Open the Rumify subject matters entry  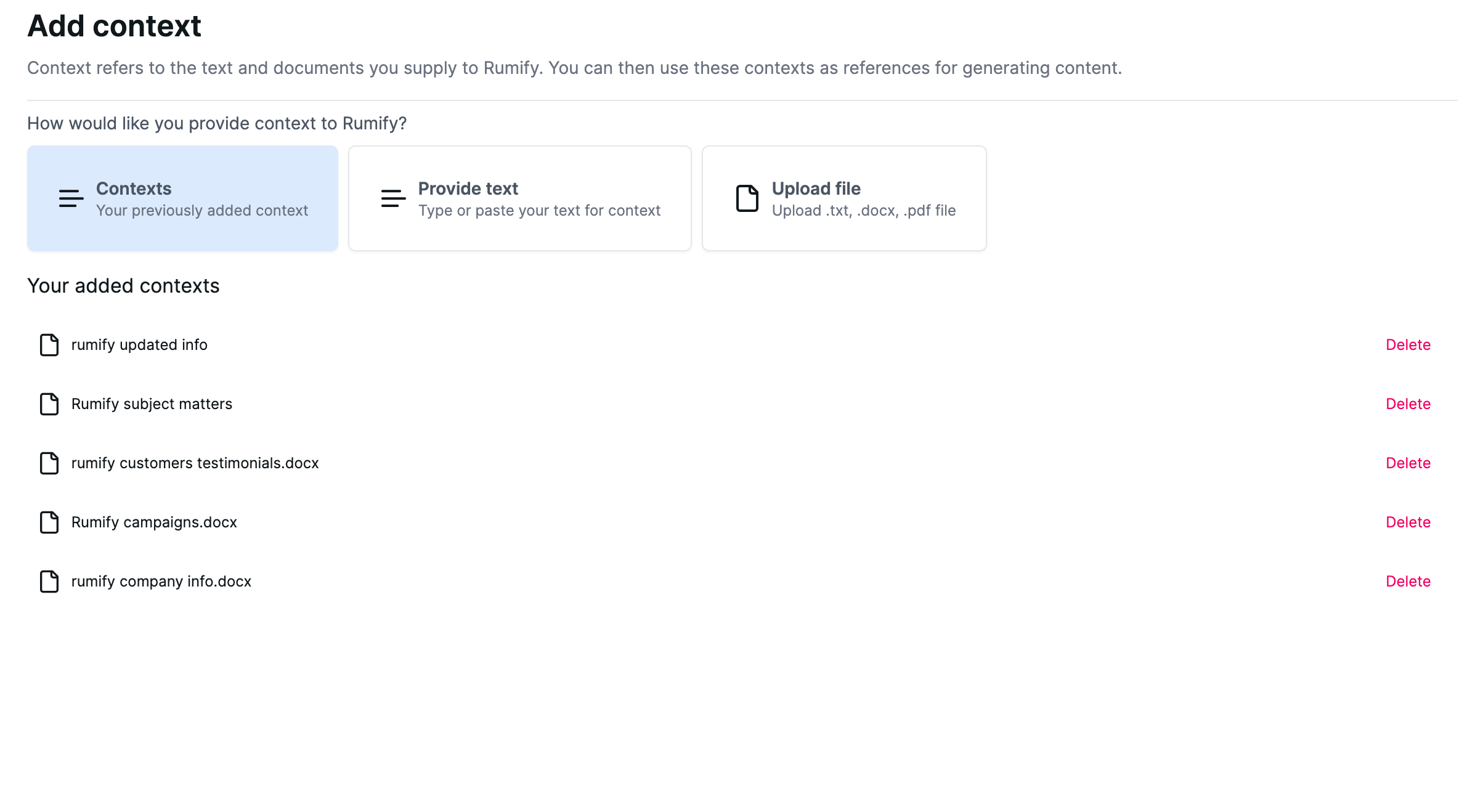pyautogui.click(x=152, y=404)
